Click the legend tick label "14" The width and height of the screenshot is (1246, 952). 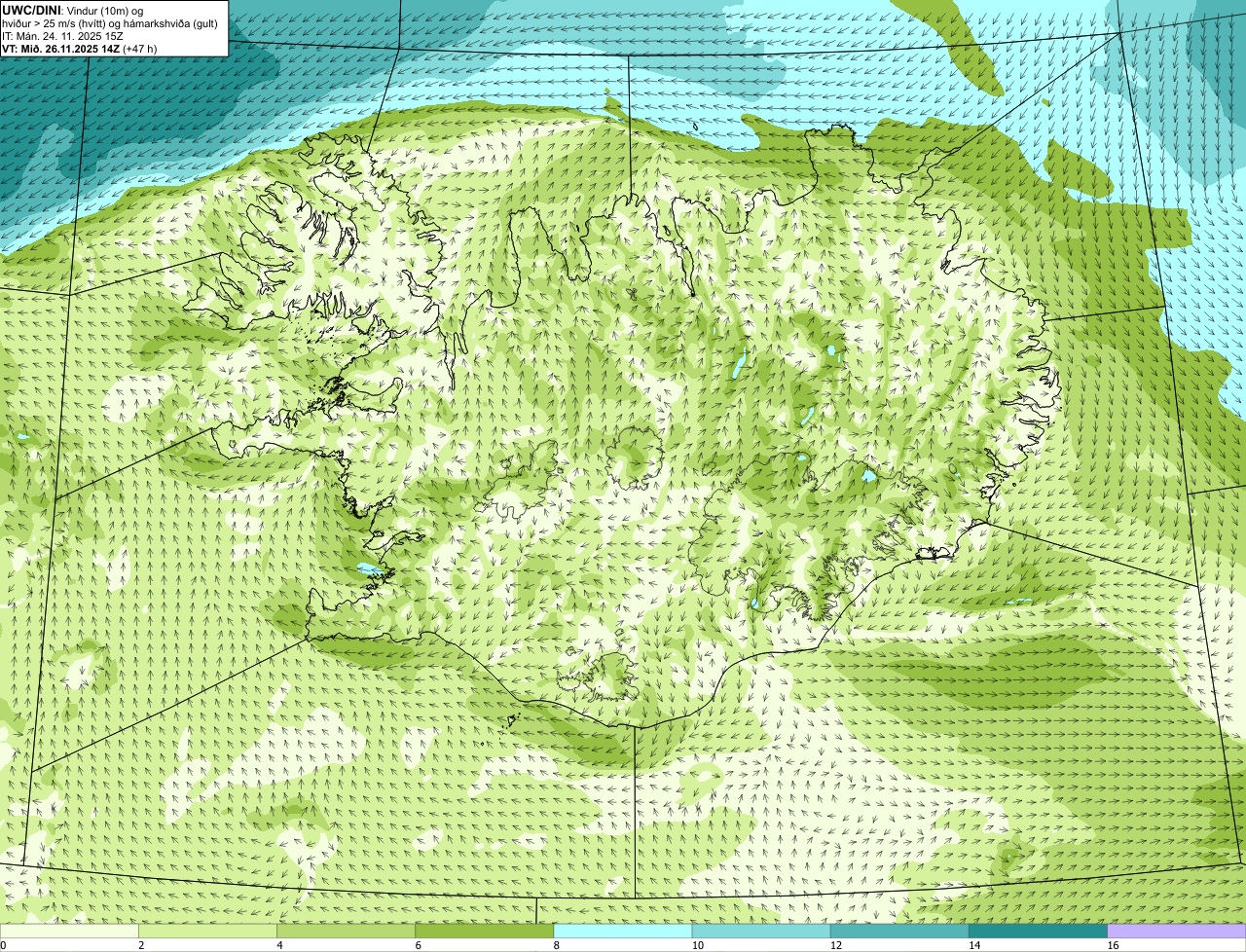pos(974,945)
